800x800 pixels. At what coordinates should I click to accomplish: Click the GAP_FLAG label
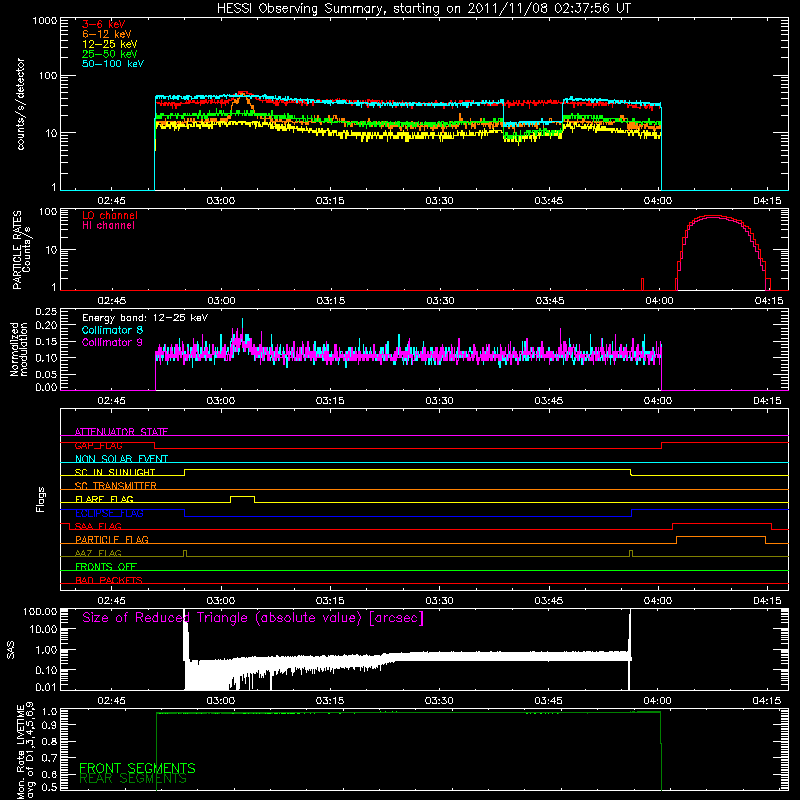[x=98, y=445]
